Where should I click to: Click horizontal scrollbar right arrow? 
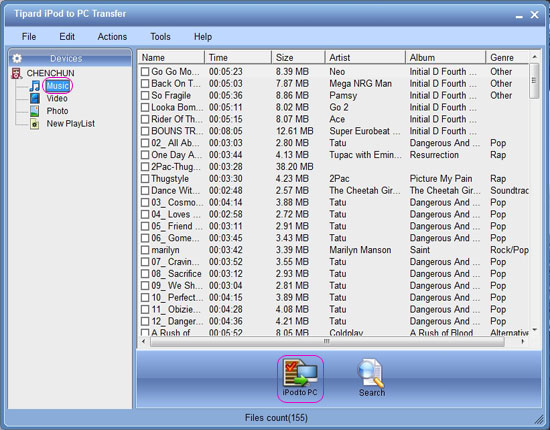[523, 341]
